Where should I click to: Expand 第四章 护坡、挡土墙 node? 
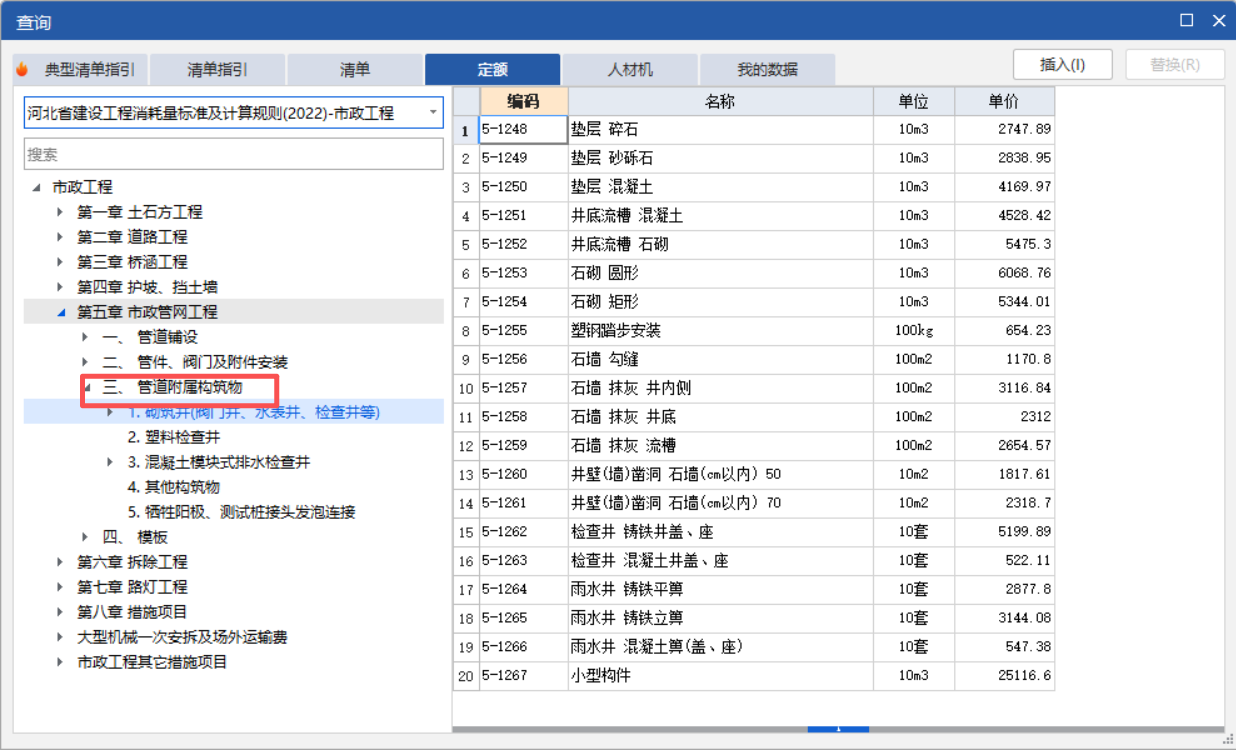point(60,287)
